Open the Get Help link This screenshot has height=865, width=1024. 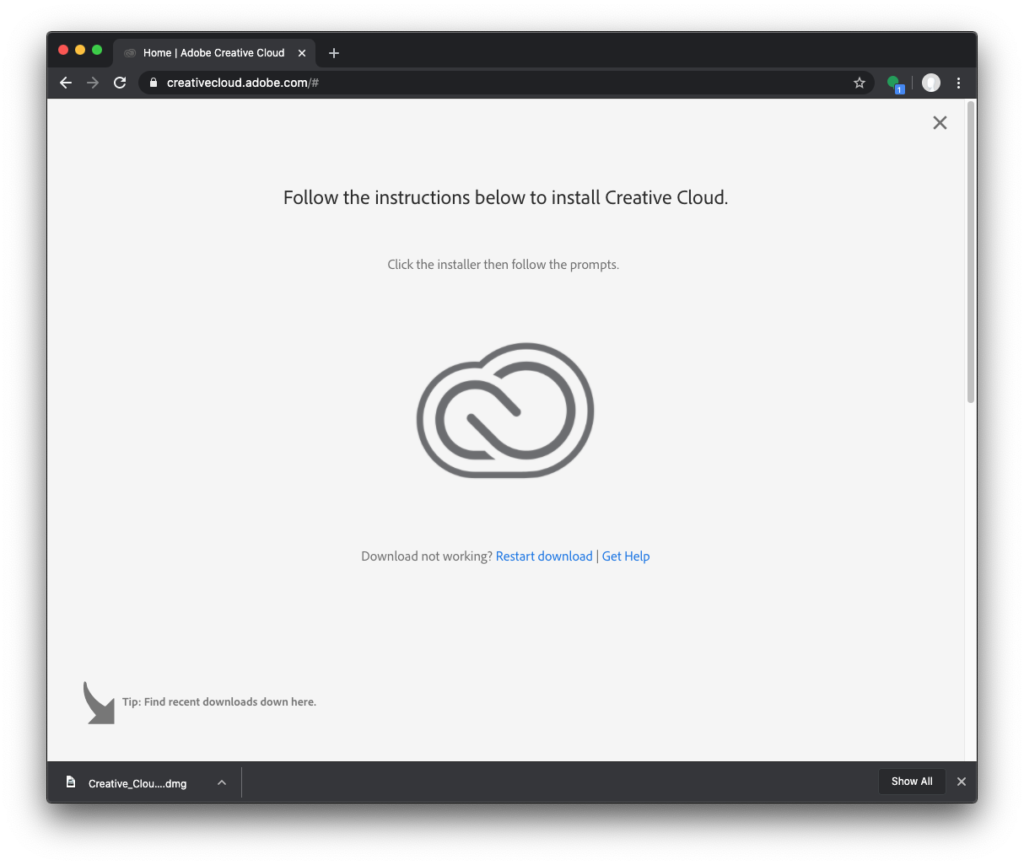[626, 556]
